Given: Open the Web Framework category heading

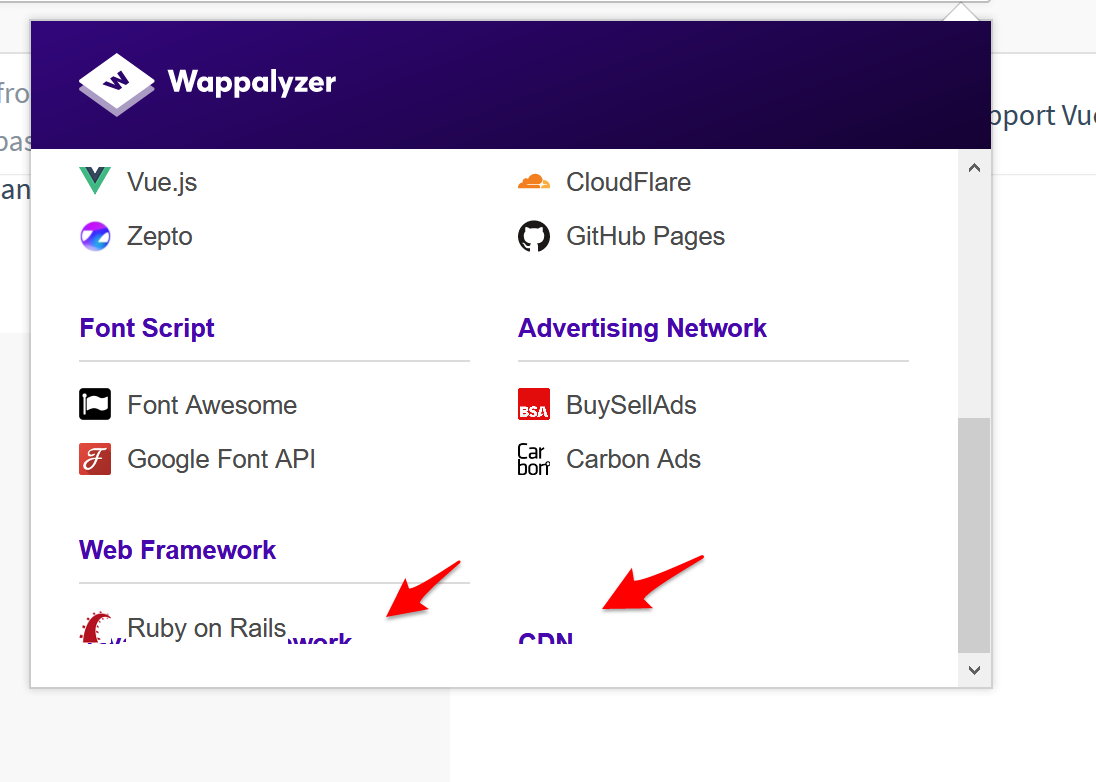Looking at the screenshot, I should pos(178,550).
